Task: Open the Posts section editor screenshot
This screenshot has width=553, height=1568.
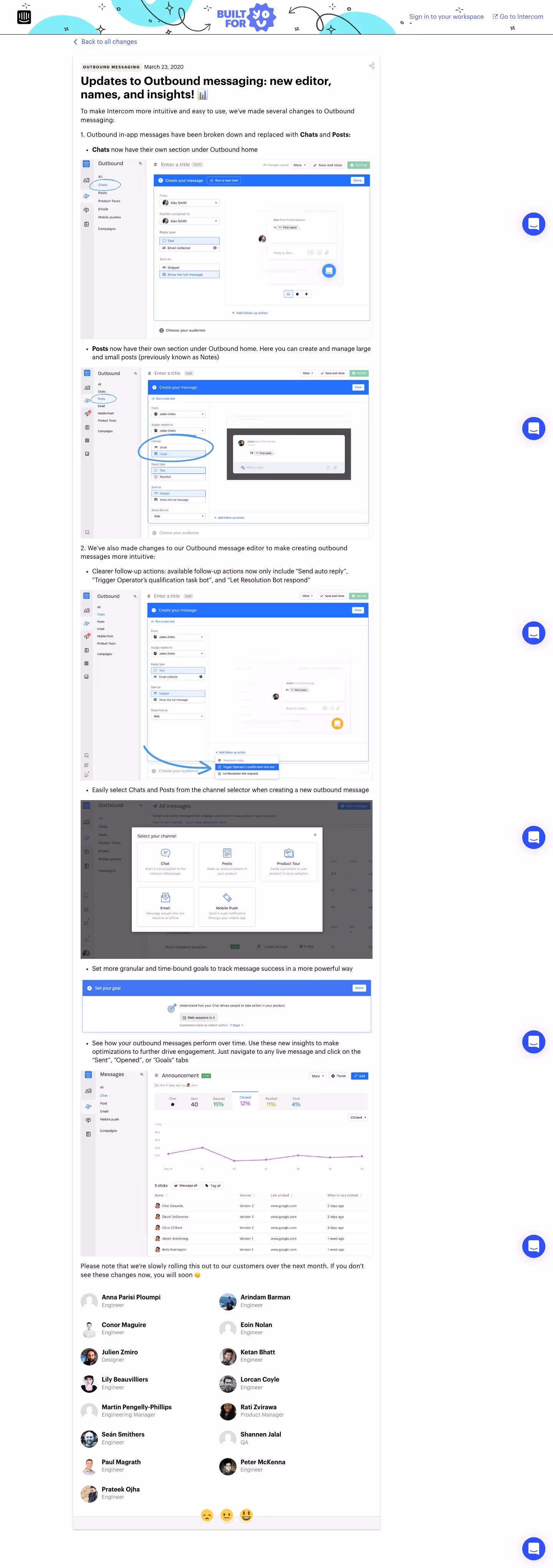Action: click(226, 453)
